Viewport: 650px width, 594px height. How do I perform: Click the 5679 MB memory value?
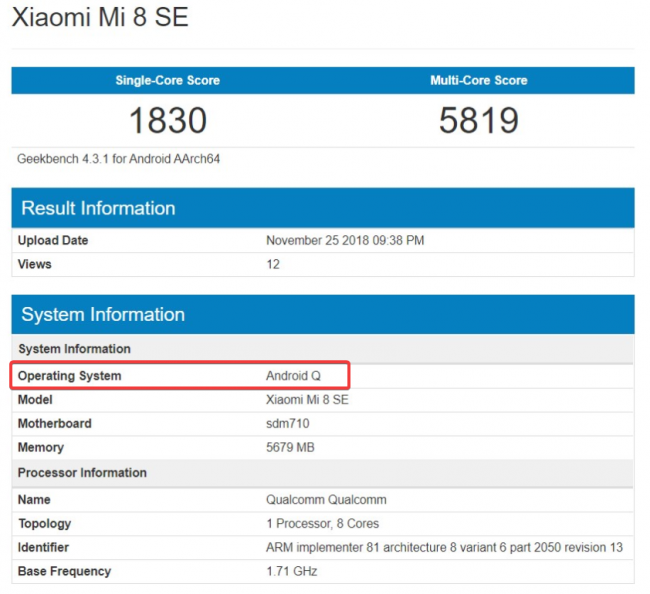[290, 448]
